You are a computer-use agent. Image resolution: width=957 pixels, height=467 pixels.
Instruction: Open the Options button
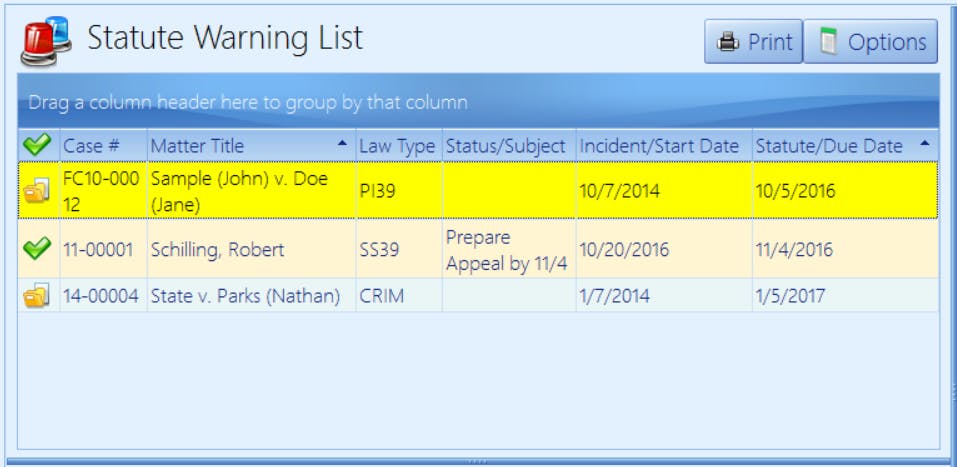coord(871,42)
